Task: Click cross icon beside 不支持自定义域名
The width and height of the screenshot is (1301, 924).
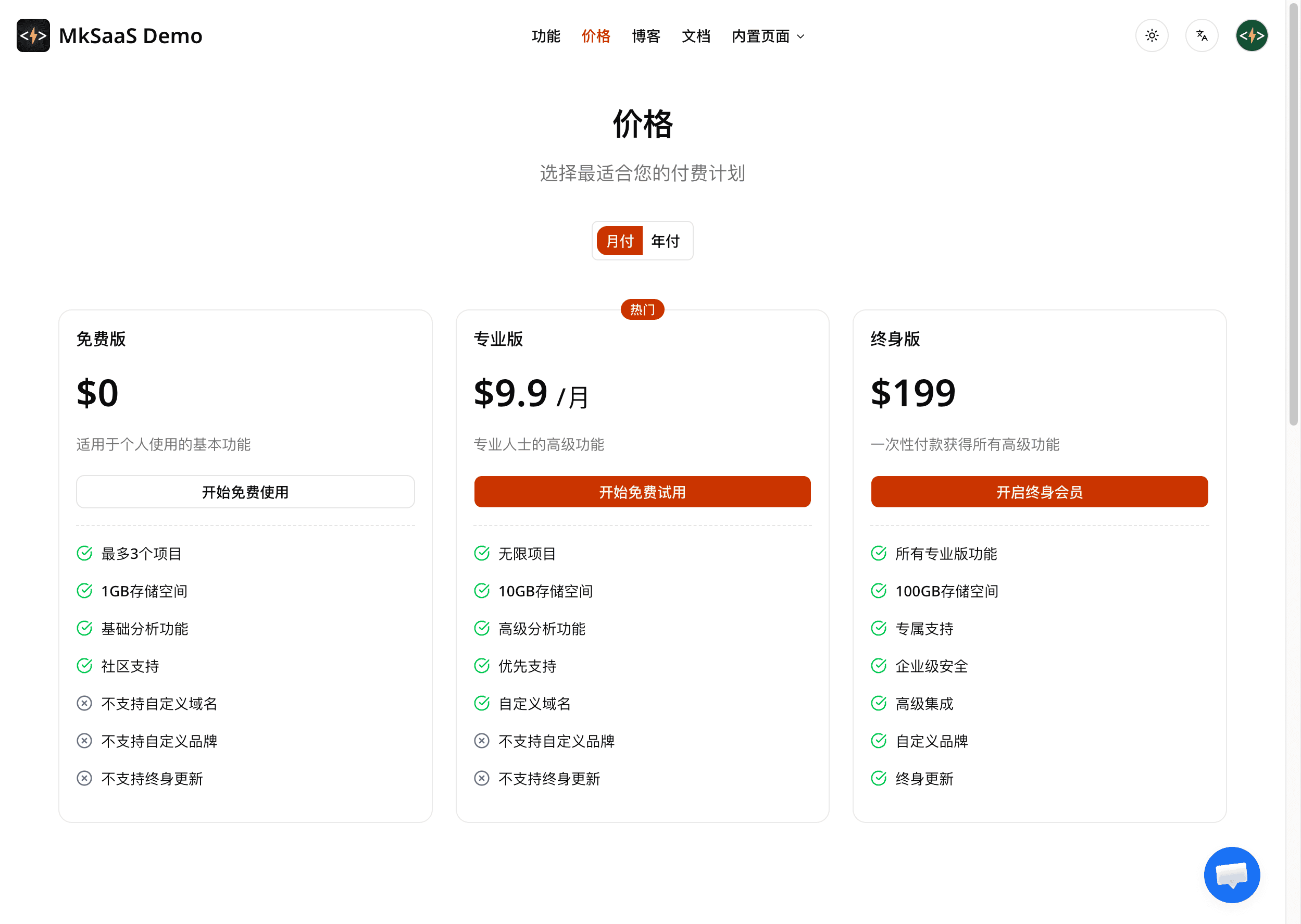Action: [84, 703]
